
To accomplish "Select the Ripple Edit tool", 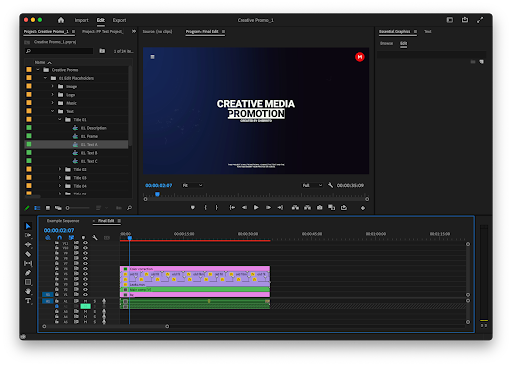I will click(28, 245).
